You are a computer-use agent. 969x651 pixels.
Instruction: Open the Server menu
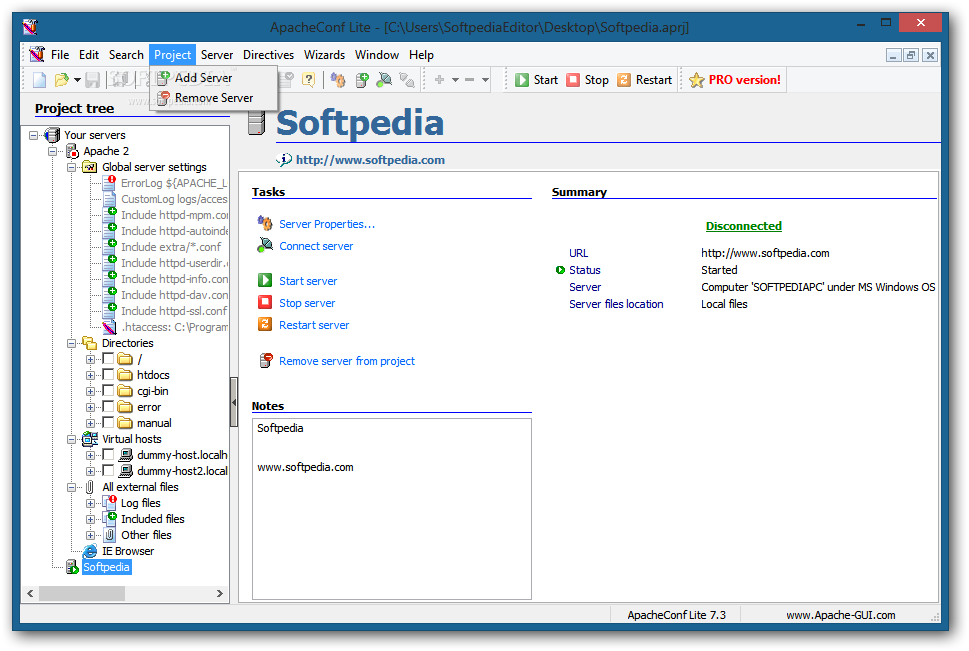pyautogui.click(x=217, y=54)
